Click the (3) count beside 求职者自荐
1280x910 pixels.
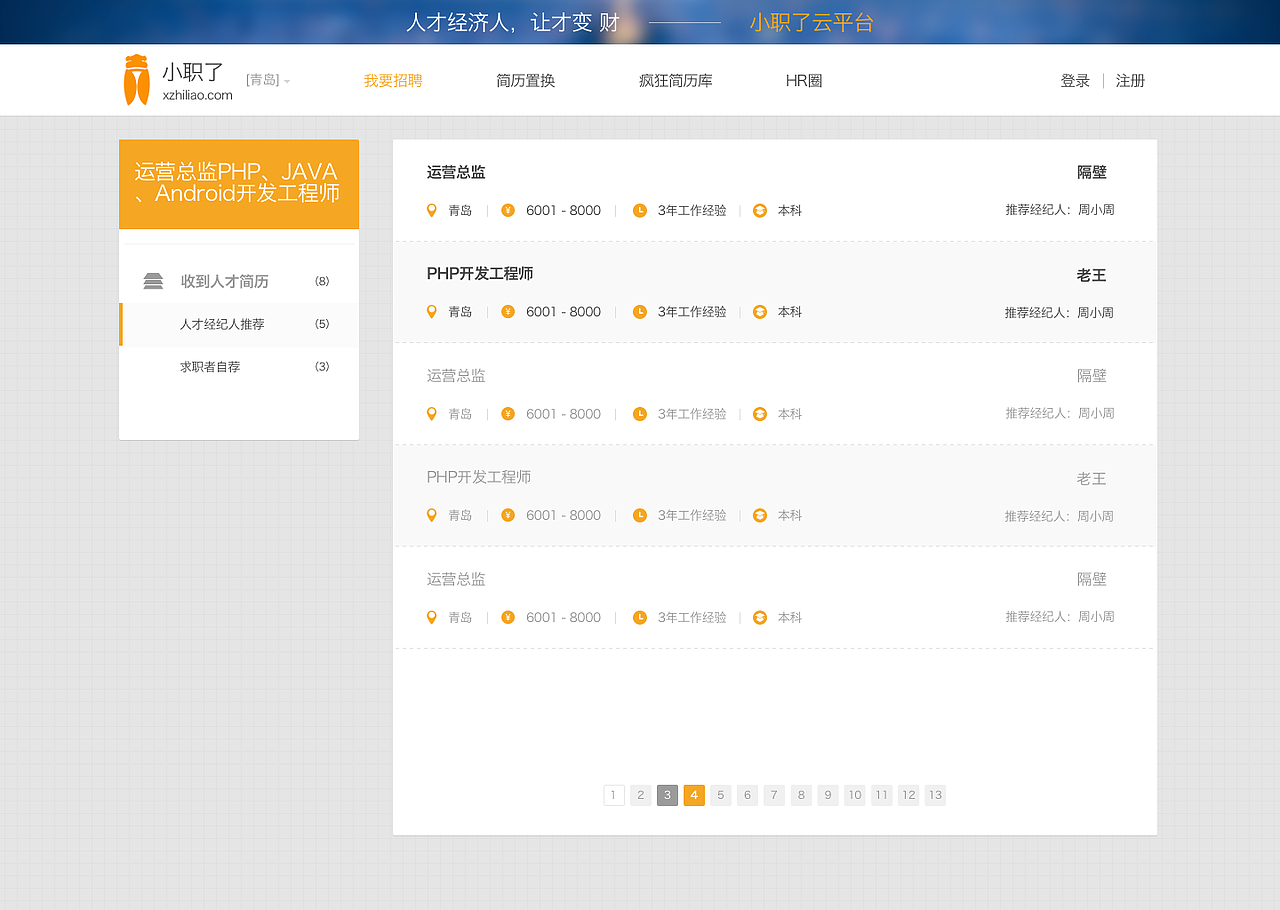point(322,367)
